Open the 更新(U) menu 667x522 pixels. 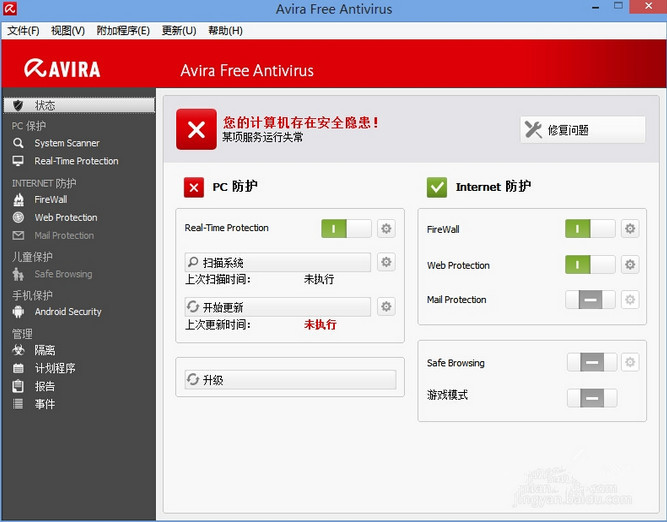tap(179, 31)
